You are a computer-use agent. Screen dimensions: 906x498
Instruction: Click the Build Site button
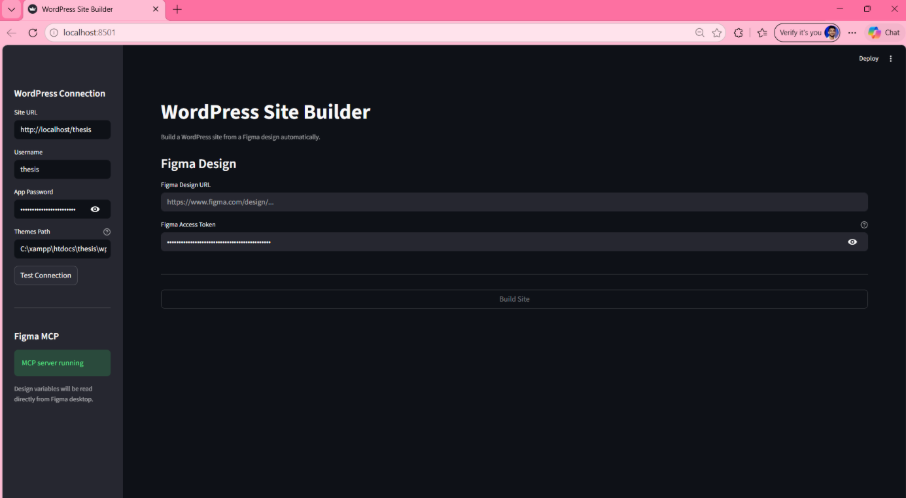(x=514, y=299)
